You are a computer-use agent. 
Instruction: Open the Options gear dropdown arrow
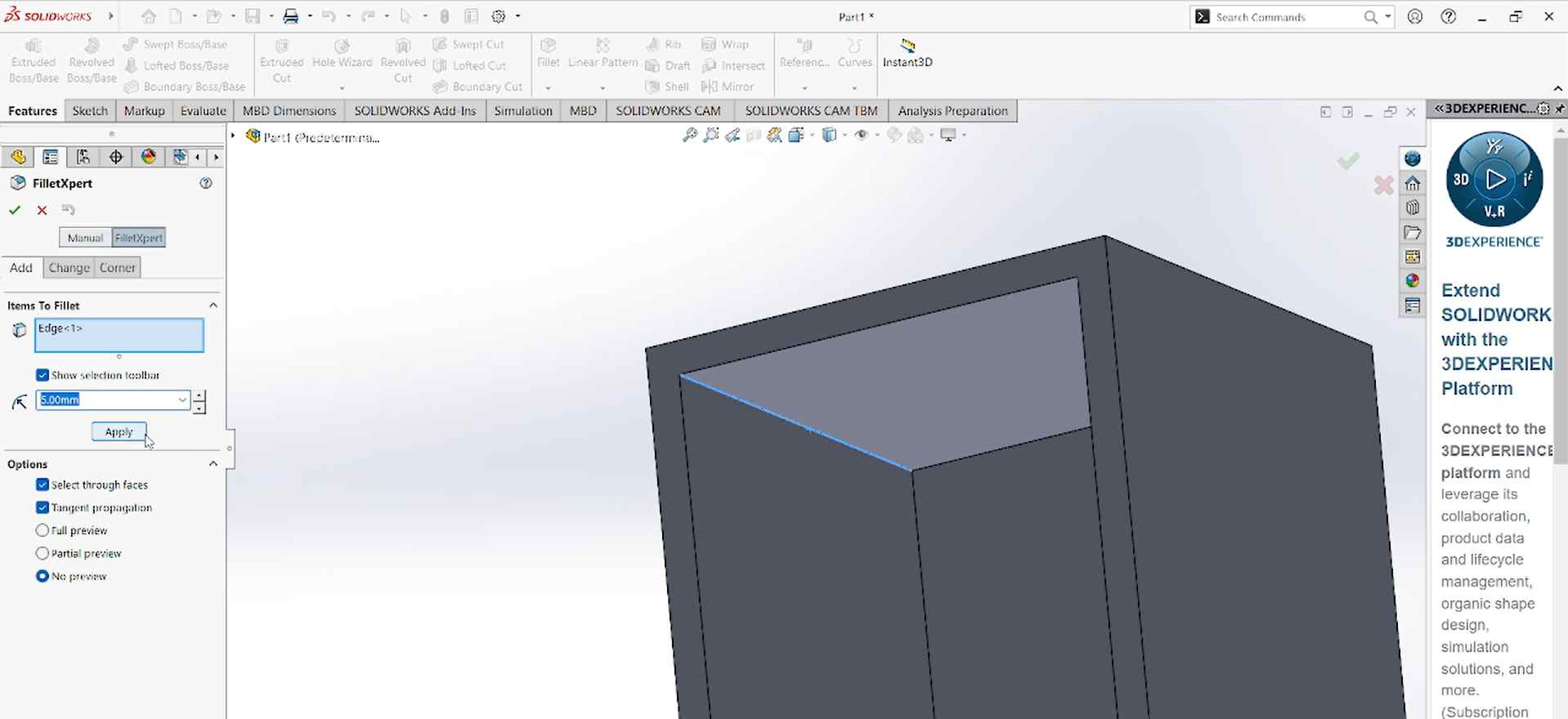517,16
